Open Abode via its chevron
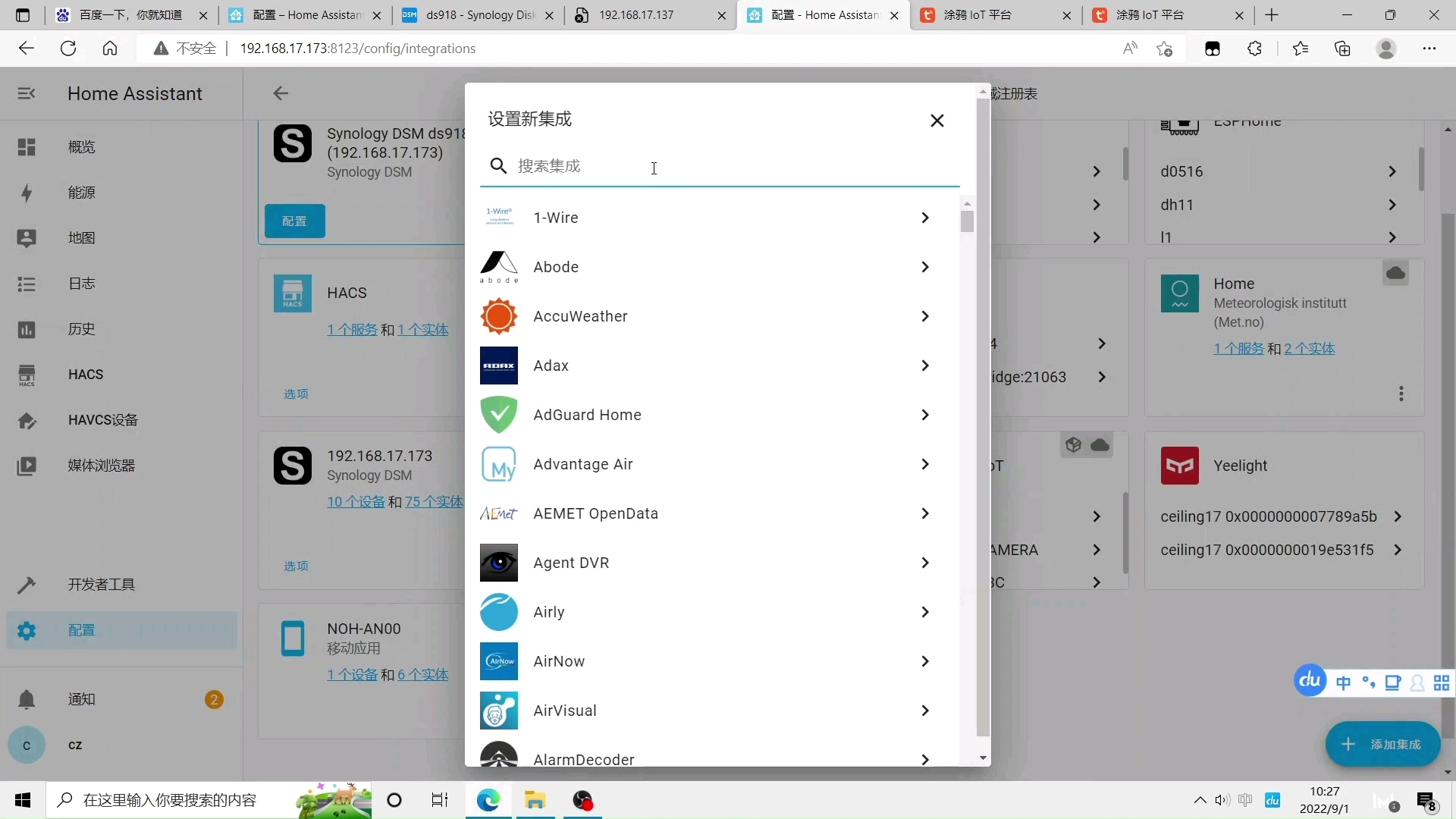 (925, 267)
